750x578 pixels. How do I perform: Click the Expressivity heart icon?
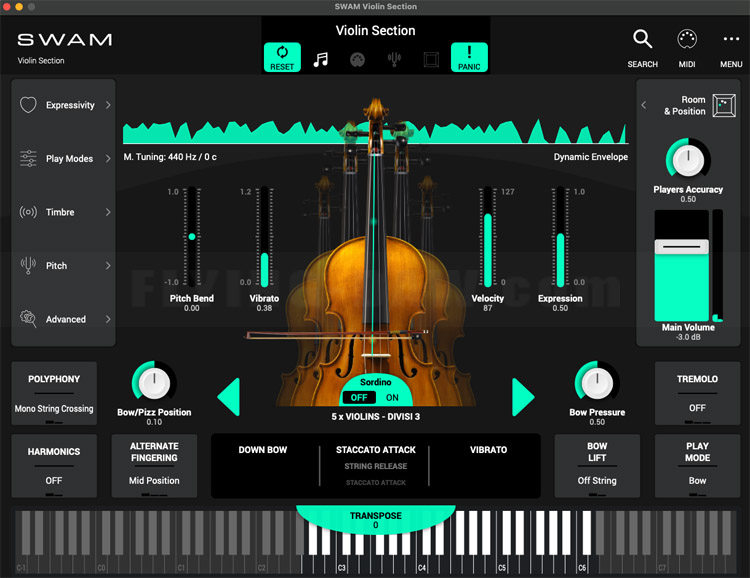[28, 105]
